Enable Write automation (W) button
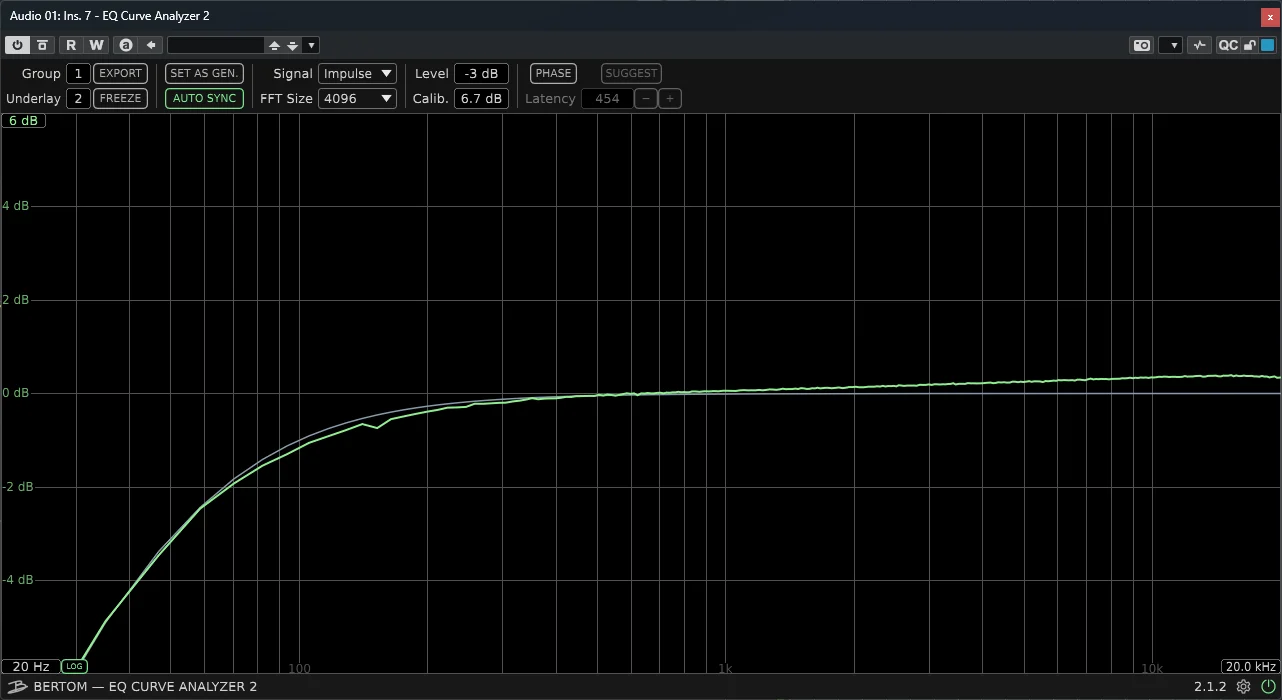Screen dimensions: 1282x700 click(96, 45)
